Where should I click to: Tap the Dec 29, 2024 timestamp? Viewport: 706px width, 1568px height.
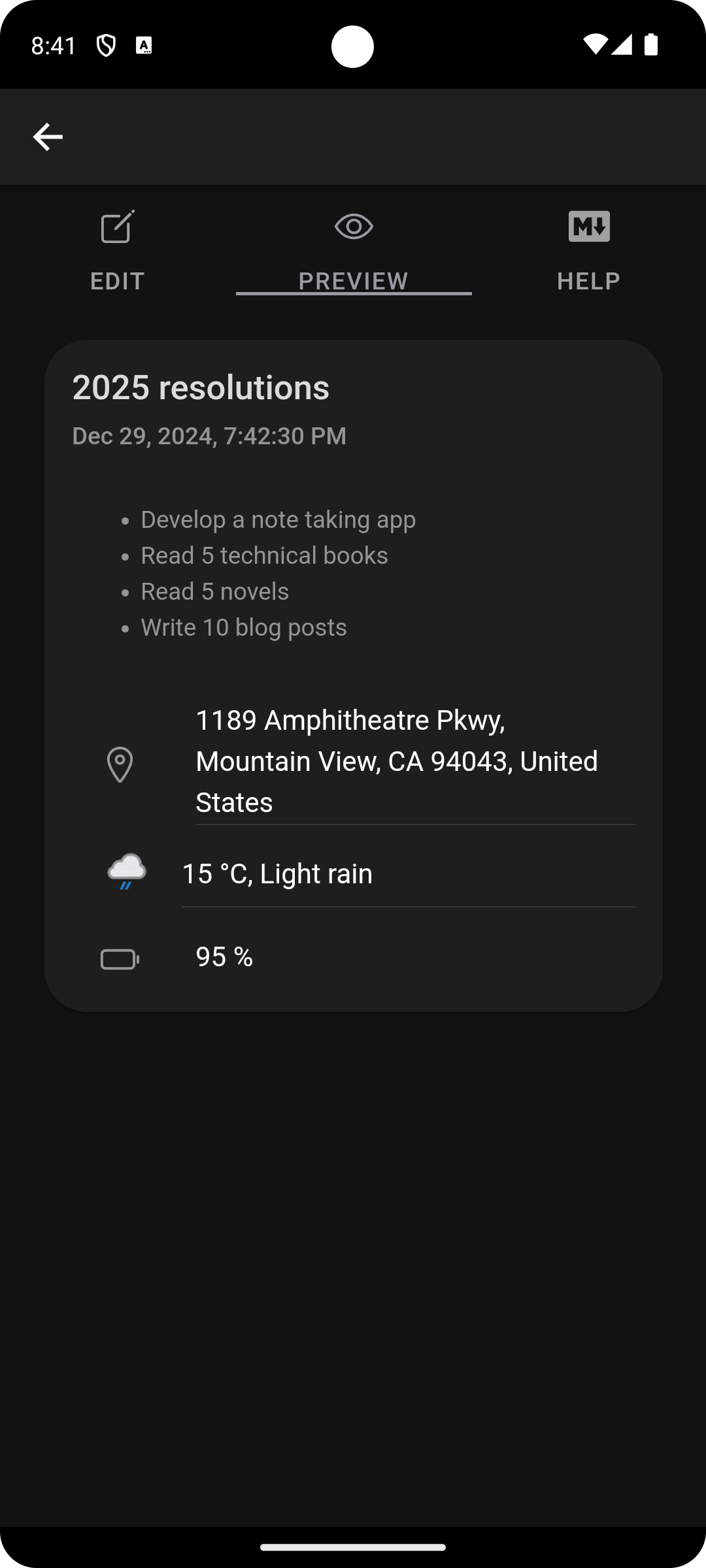pyautogui.click(x=209, y=436)
